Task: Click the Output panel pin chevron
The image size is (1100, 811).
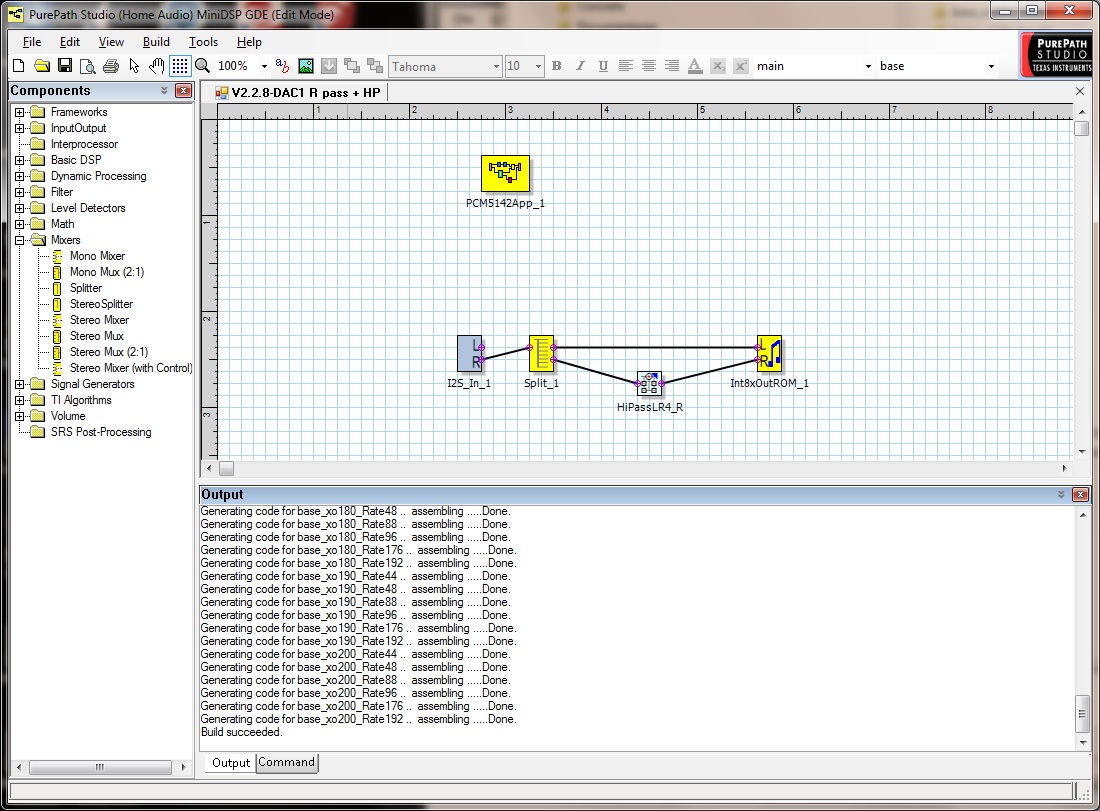Action: (1061, 495)
